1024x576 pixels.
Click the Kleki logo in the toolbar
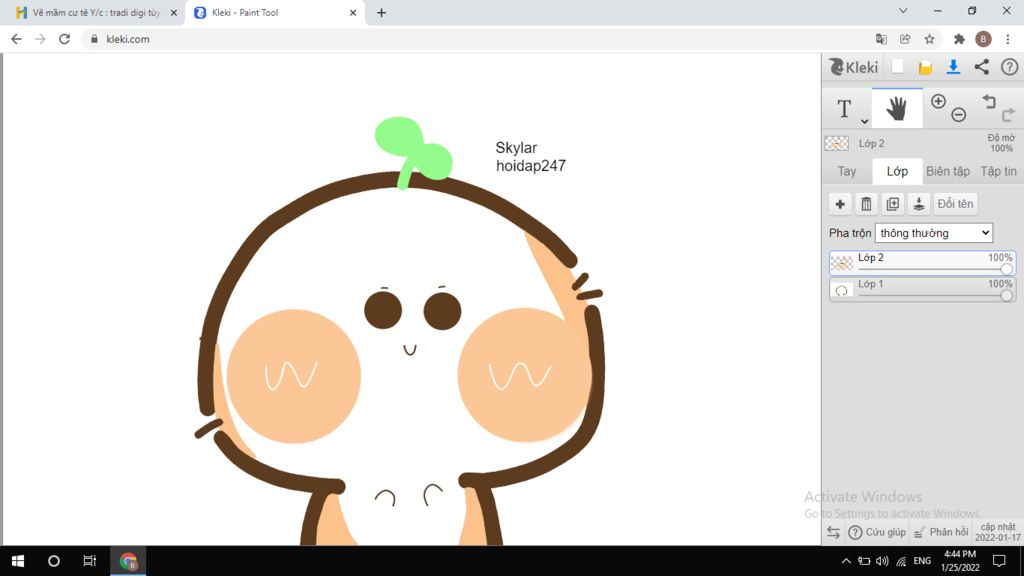(854, 67)
